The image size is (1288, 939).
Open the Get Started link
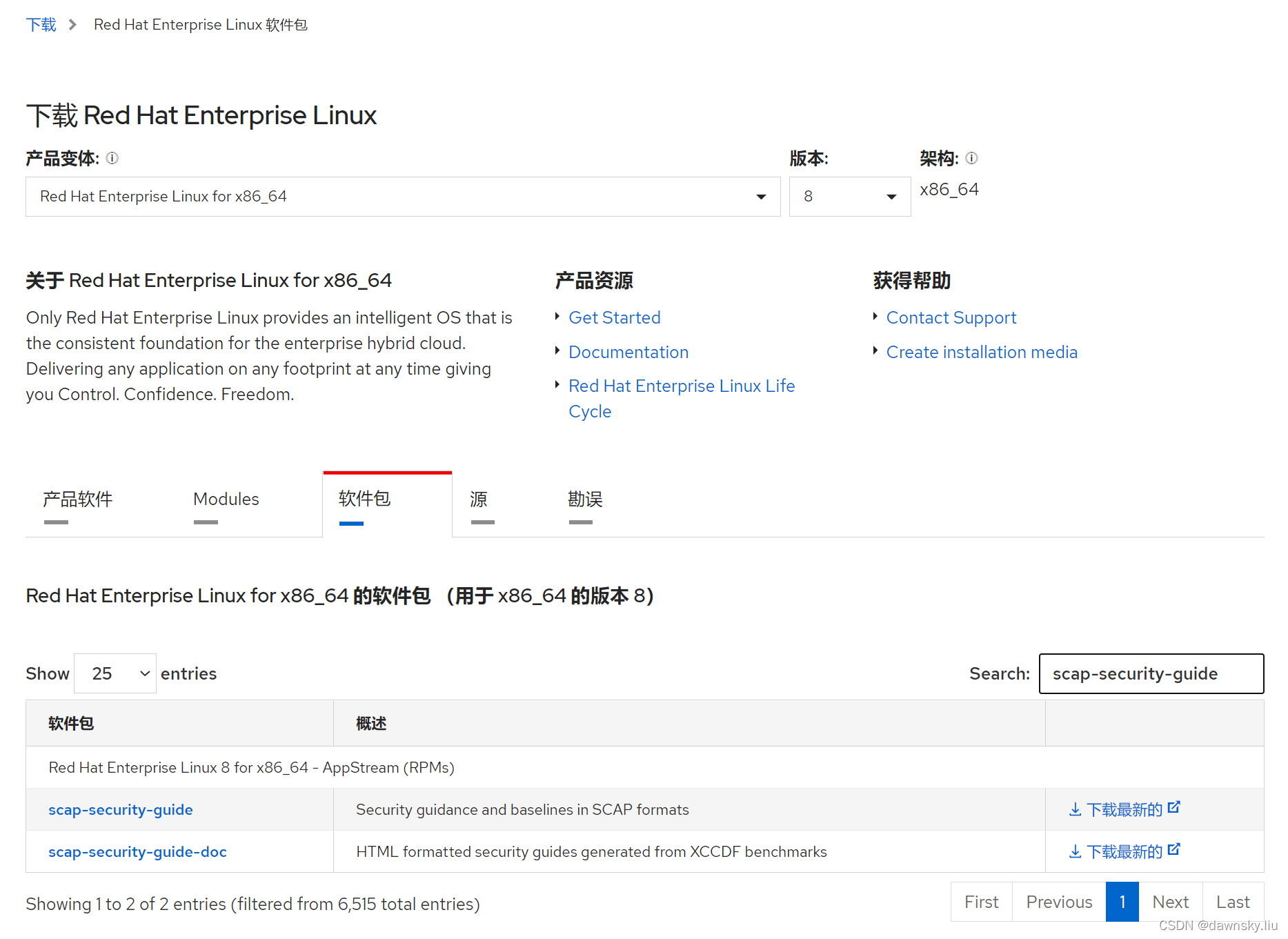click(x=614, y=317)
